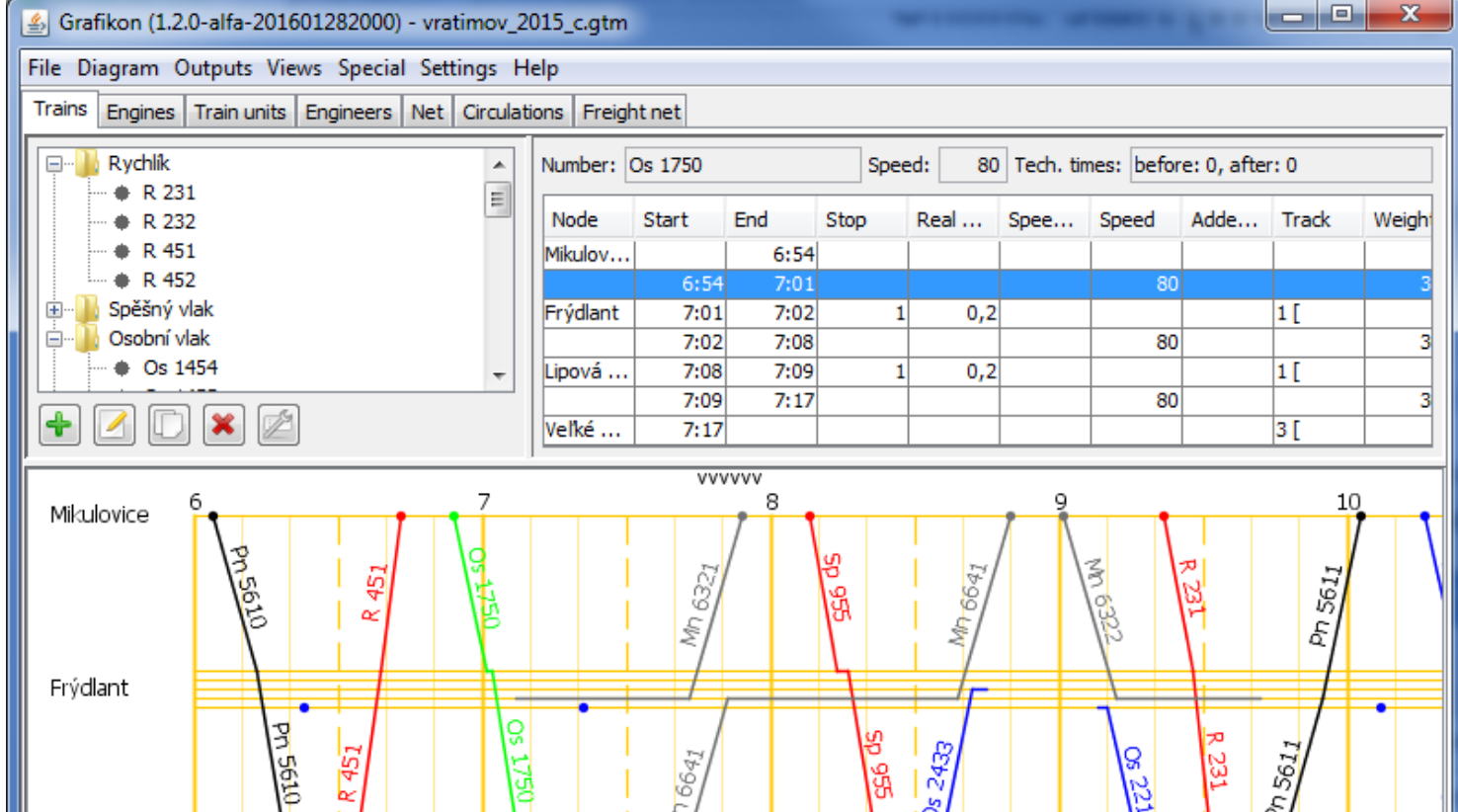Switch to the Engines tab
Image resolution: width=1458 pixels, height=812 pixels.
tap(140, 112)
